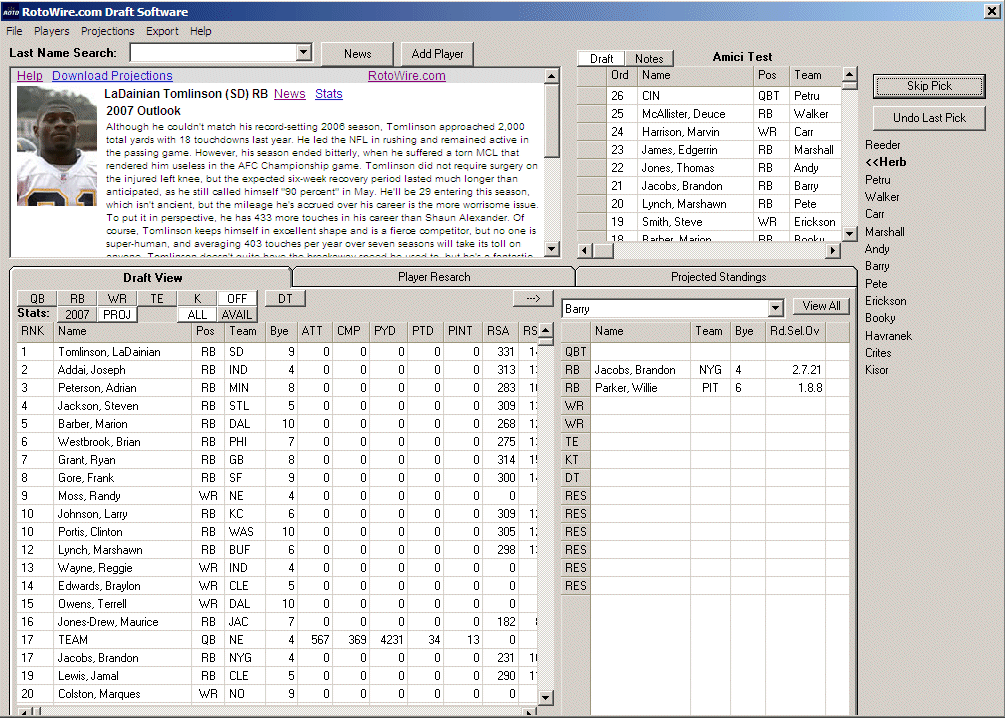Viewport: 1005px width, 718px height.
Task: Toggle the WR position filter
Action: 117,299
